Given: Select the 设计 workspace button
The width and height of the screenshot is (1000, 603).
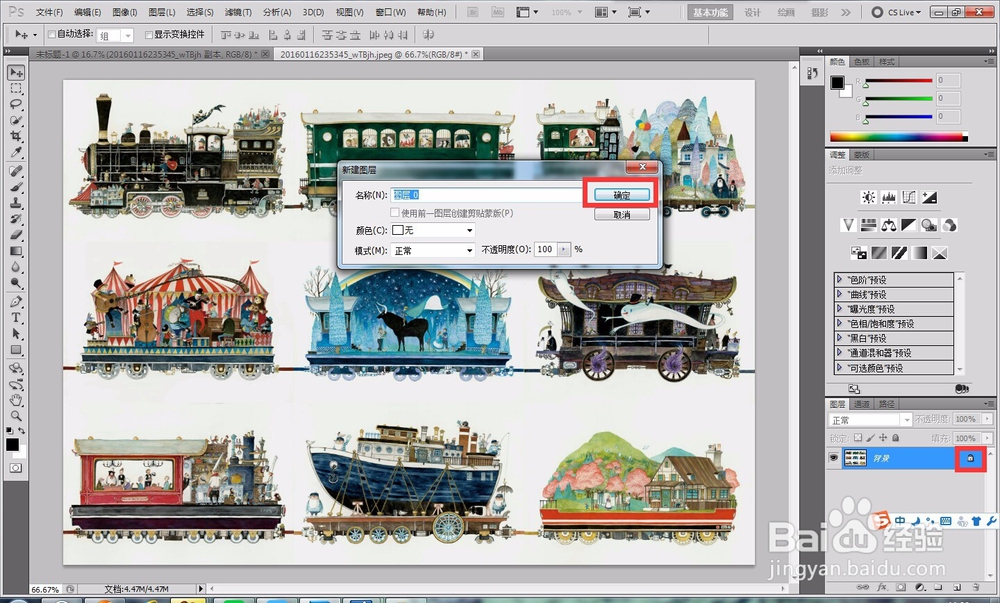Looking at the screenshot, I should point(753,12).
